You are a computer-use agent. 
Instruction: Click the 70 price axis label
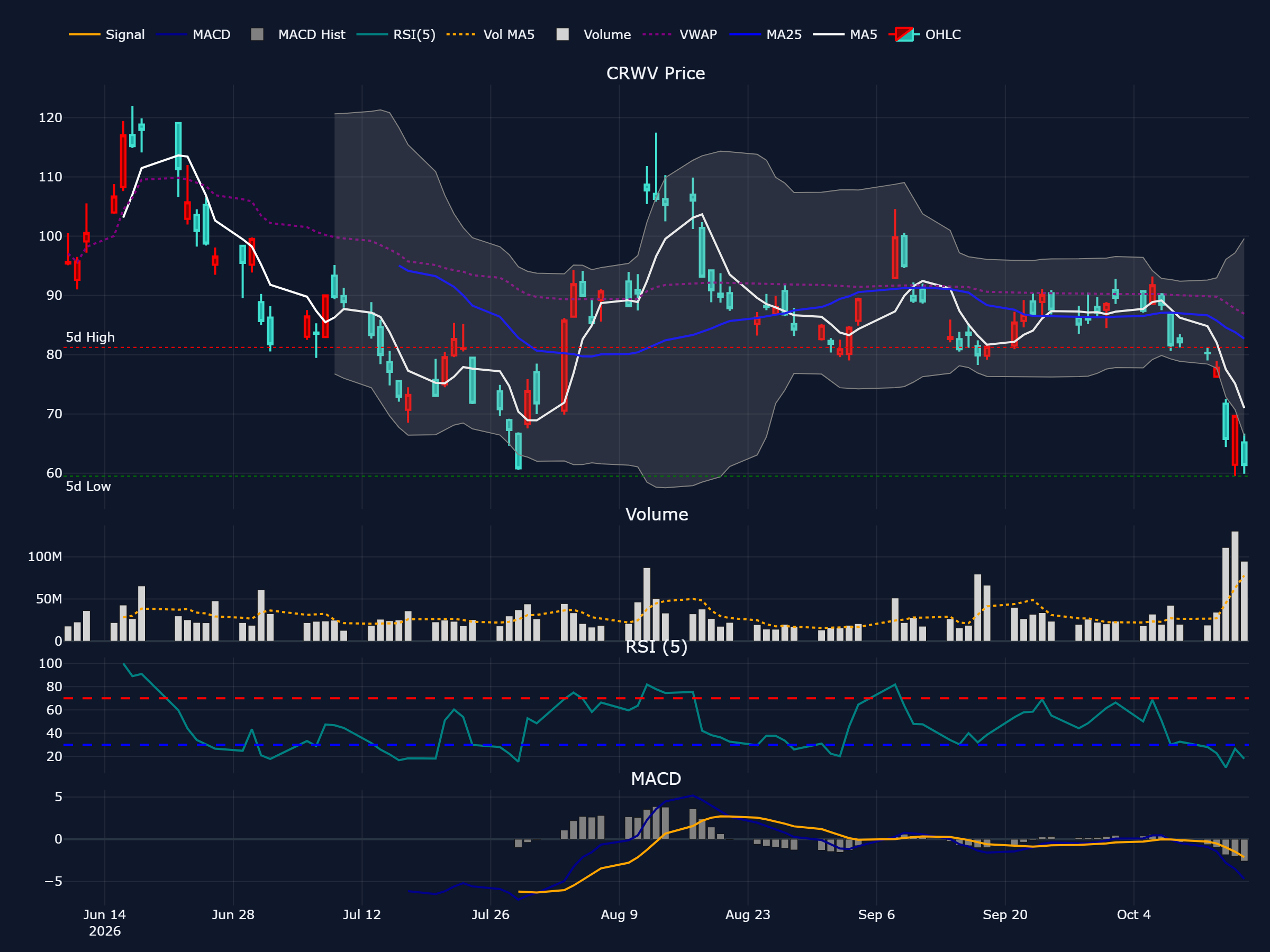[x=54, y=414]
